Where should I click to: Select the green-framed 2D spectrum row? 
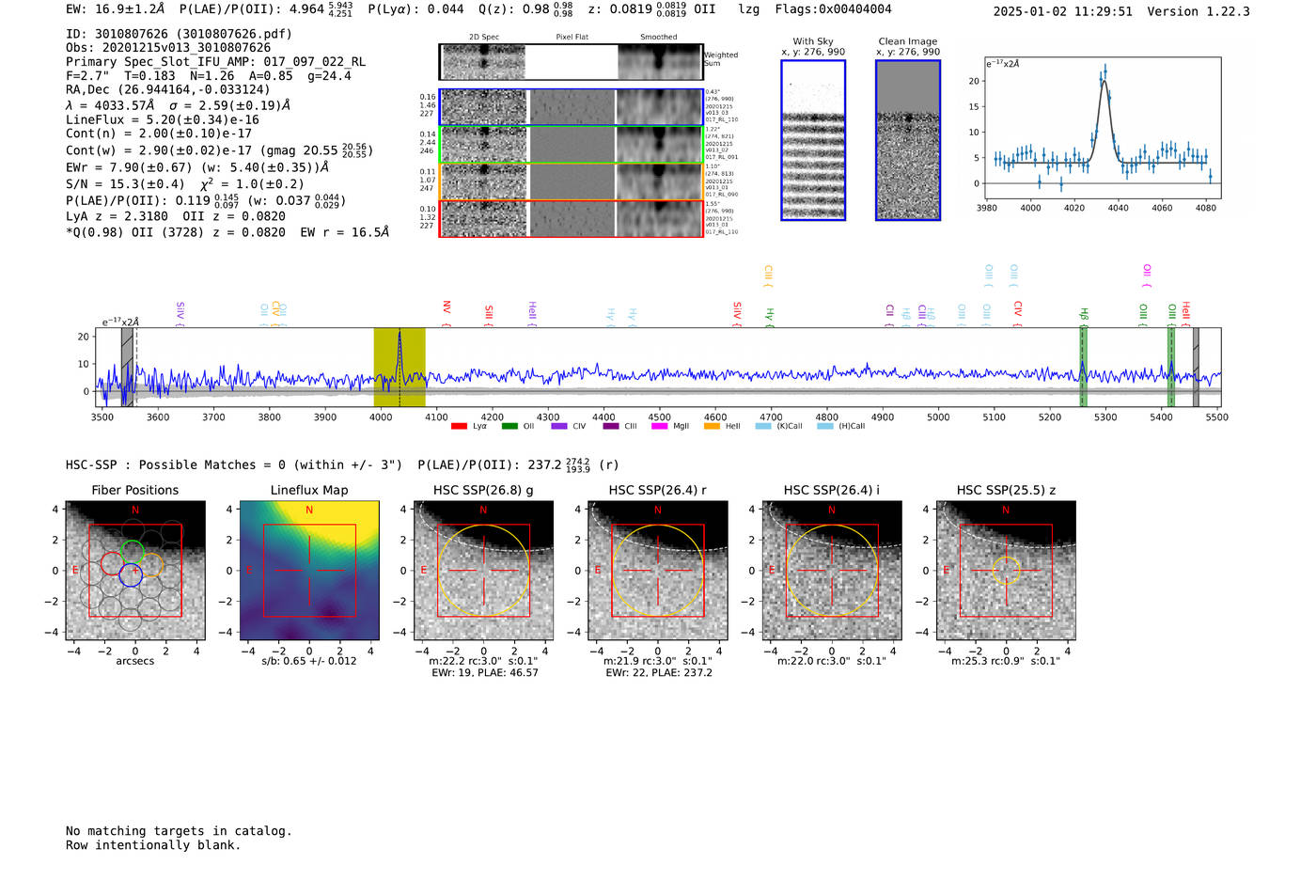(x=572, y=145)
